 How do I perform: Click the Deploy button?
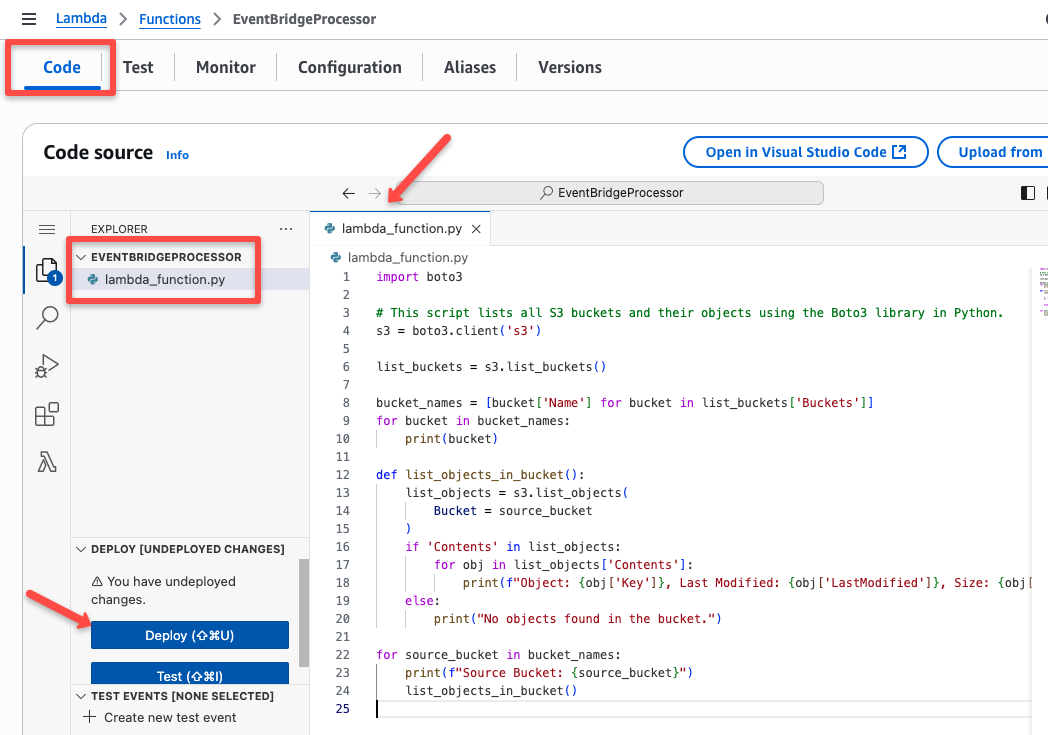[x=189, y=635]
